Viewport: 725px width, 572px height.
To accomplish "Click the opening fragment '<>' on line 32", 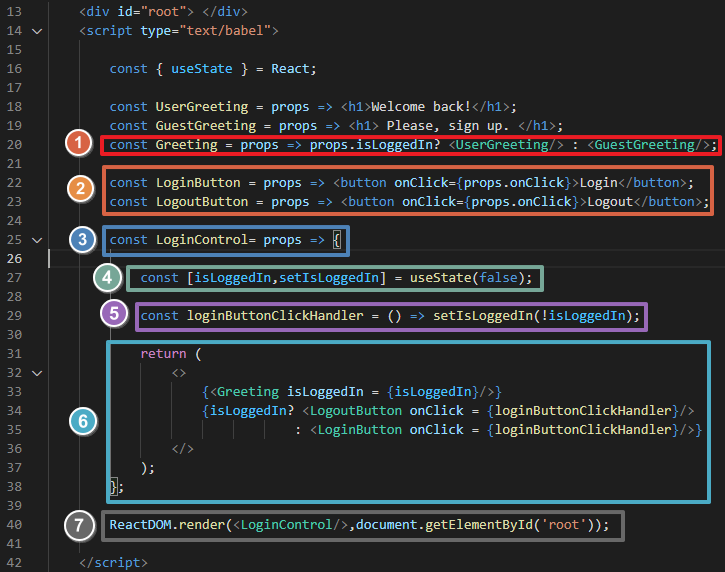I will point(179,373).
